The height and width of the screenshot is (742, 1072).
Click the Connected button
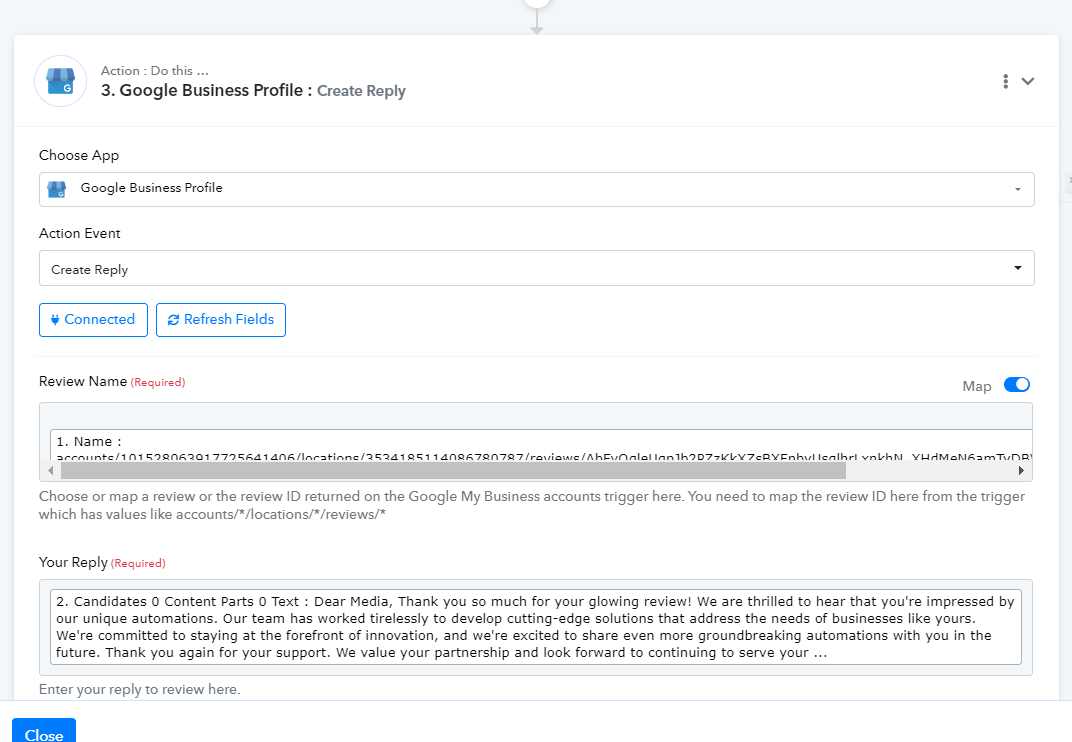(x=93, y=319)
